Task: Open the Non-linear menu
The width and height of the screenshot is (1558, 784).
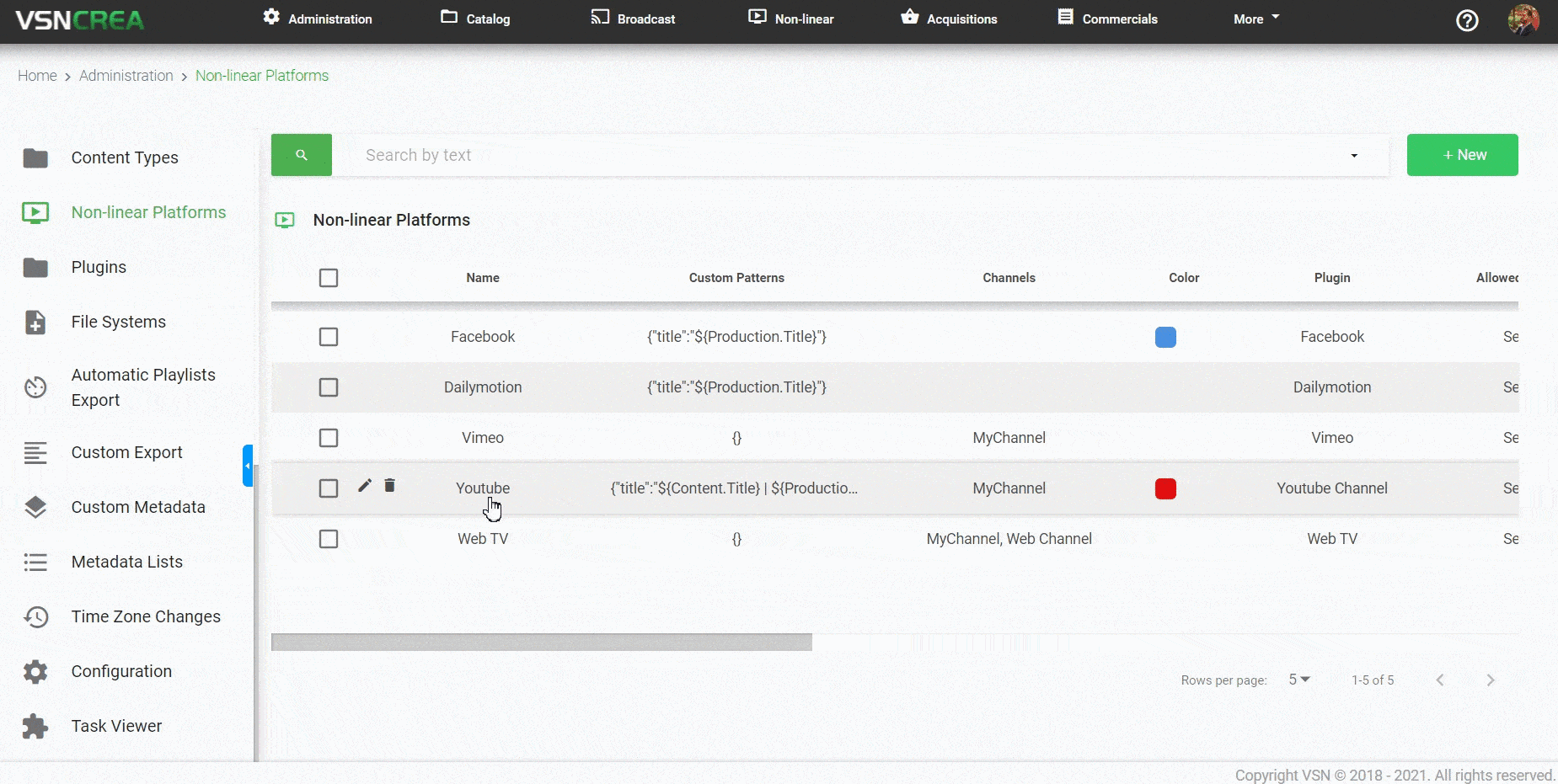Action: coord(791,19)
